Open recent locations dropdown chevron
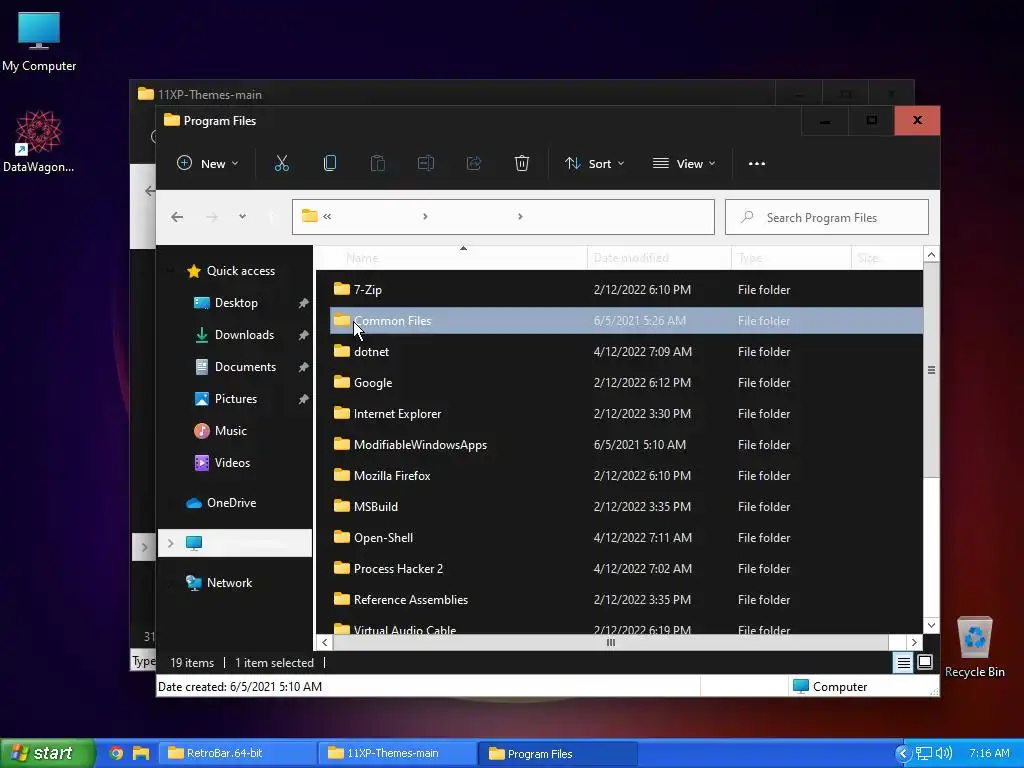This screenshot has height=768, width=1024. (242, 216)
